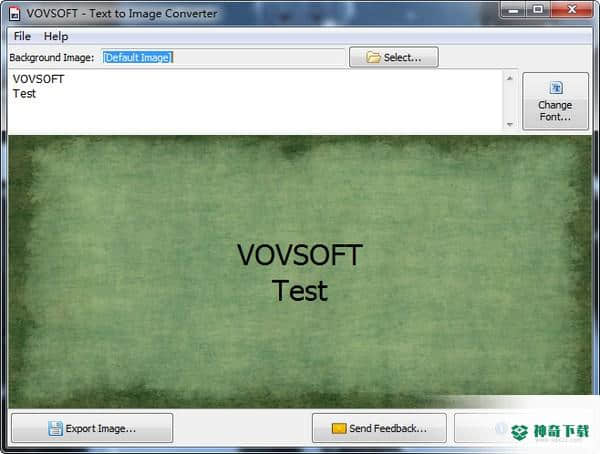The width and height of the screenshot is (600, 454).
Task: Click Send Feedback button
Action: coord(379,428)
